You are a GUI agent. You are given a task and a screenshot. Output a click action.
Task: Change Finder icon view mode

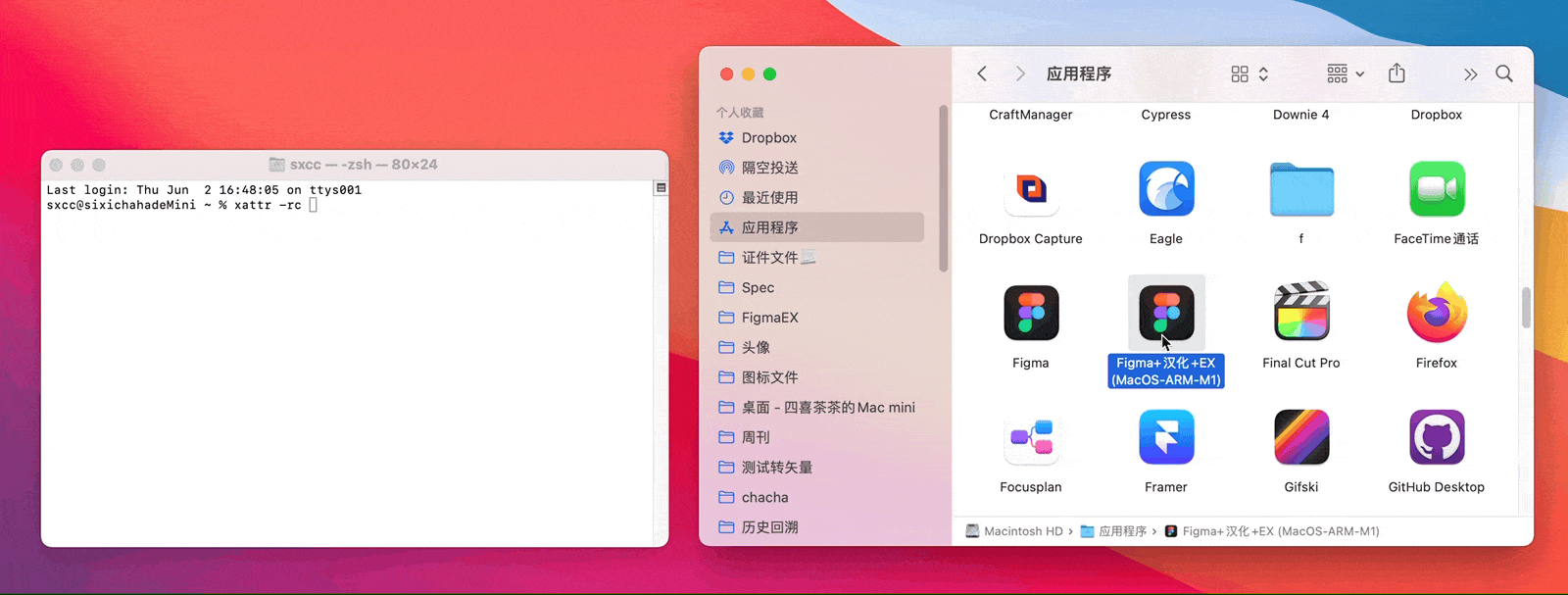1249,74
